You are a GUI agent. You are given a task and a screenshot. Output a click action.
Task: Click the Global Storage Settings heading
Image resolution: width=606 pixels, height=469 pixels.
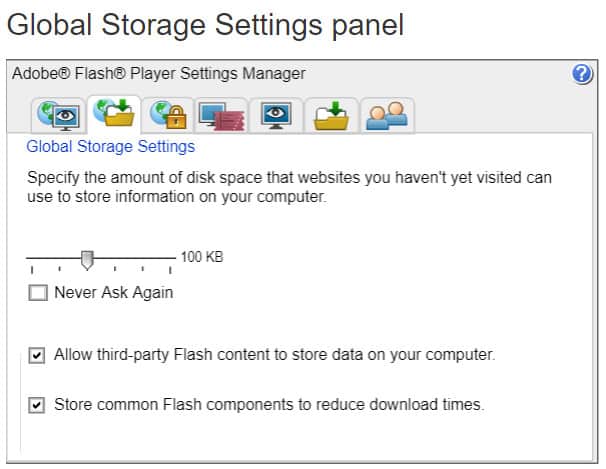click(111, 147)
